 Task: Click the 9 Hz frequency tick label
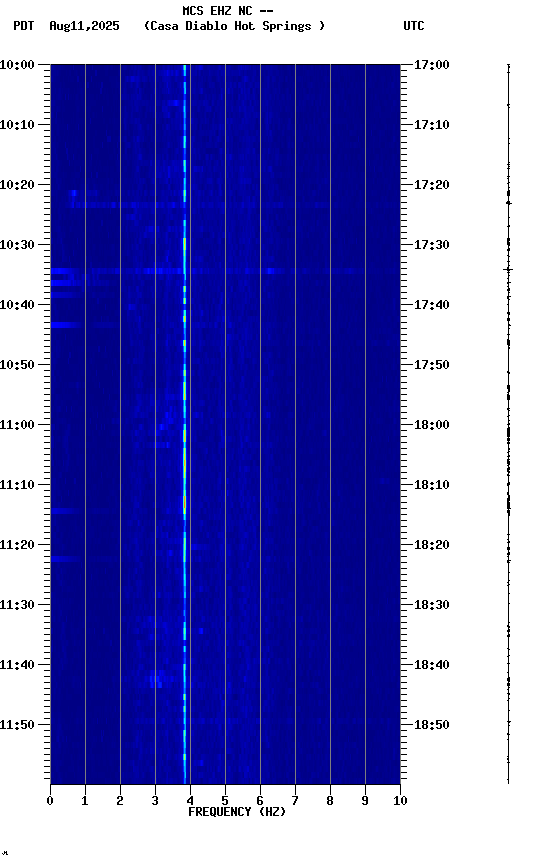click(365, 801)
